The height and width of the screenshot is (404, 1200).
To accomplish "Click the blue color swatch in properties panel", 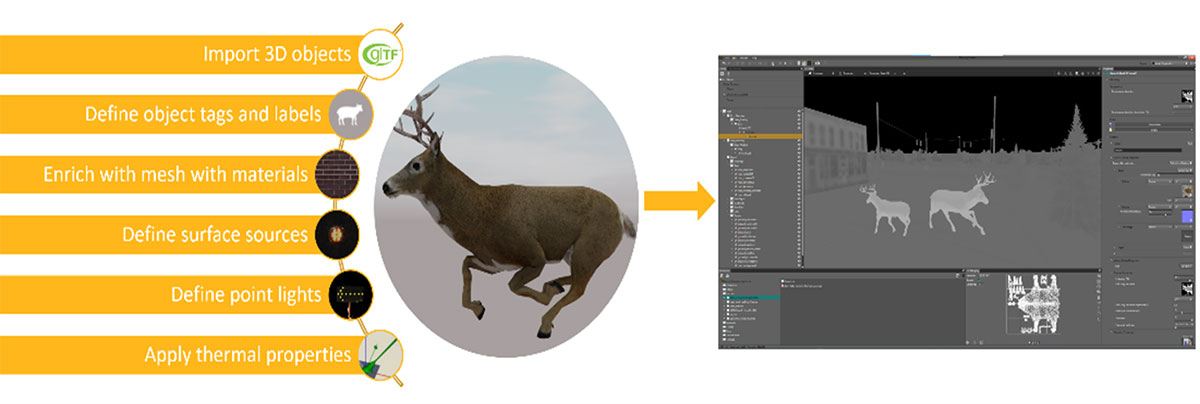I will [1185, 215].
